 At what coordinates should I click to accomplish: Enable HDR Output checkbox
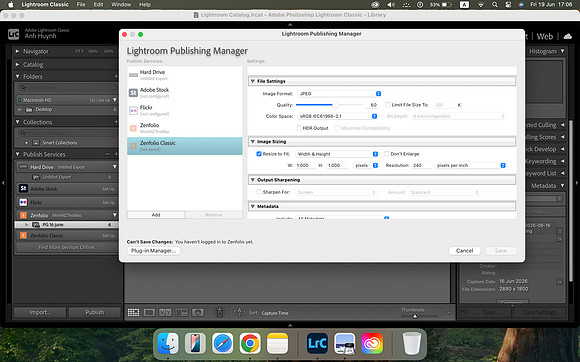(299, 128)
